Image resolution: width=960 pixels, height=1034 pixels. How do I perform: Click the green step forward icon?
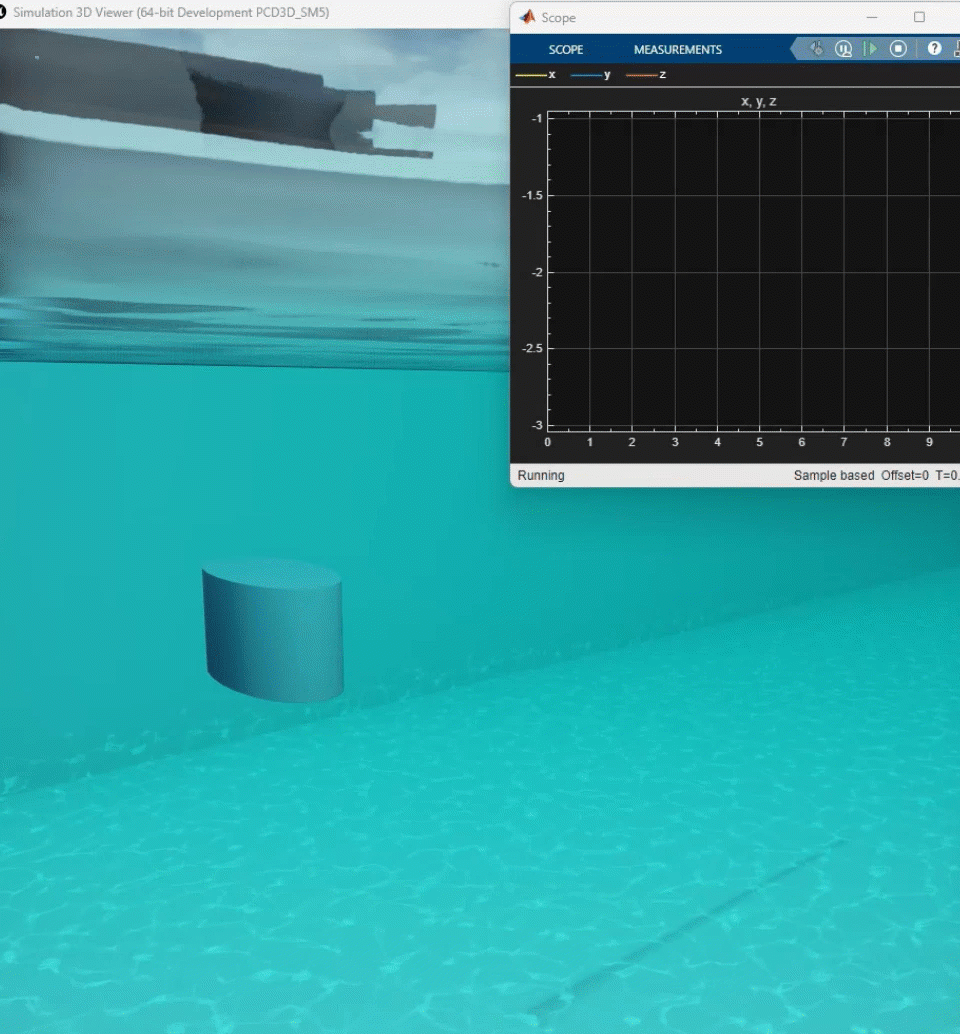point(871,49)
